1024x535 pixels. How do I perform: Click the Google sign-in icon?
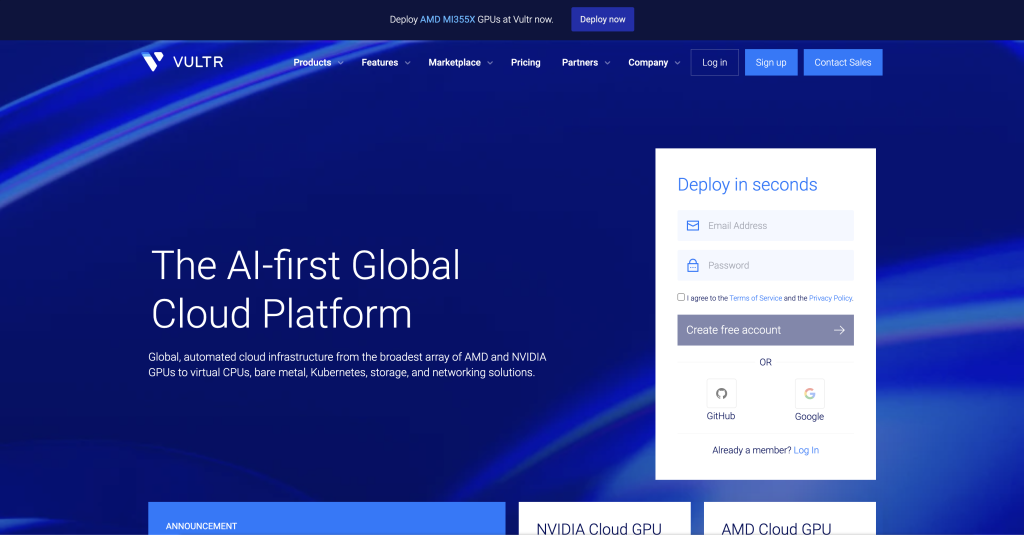[x=809, y=393]
